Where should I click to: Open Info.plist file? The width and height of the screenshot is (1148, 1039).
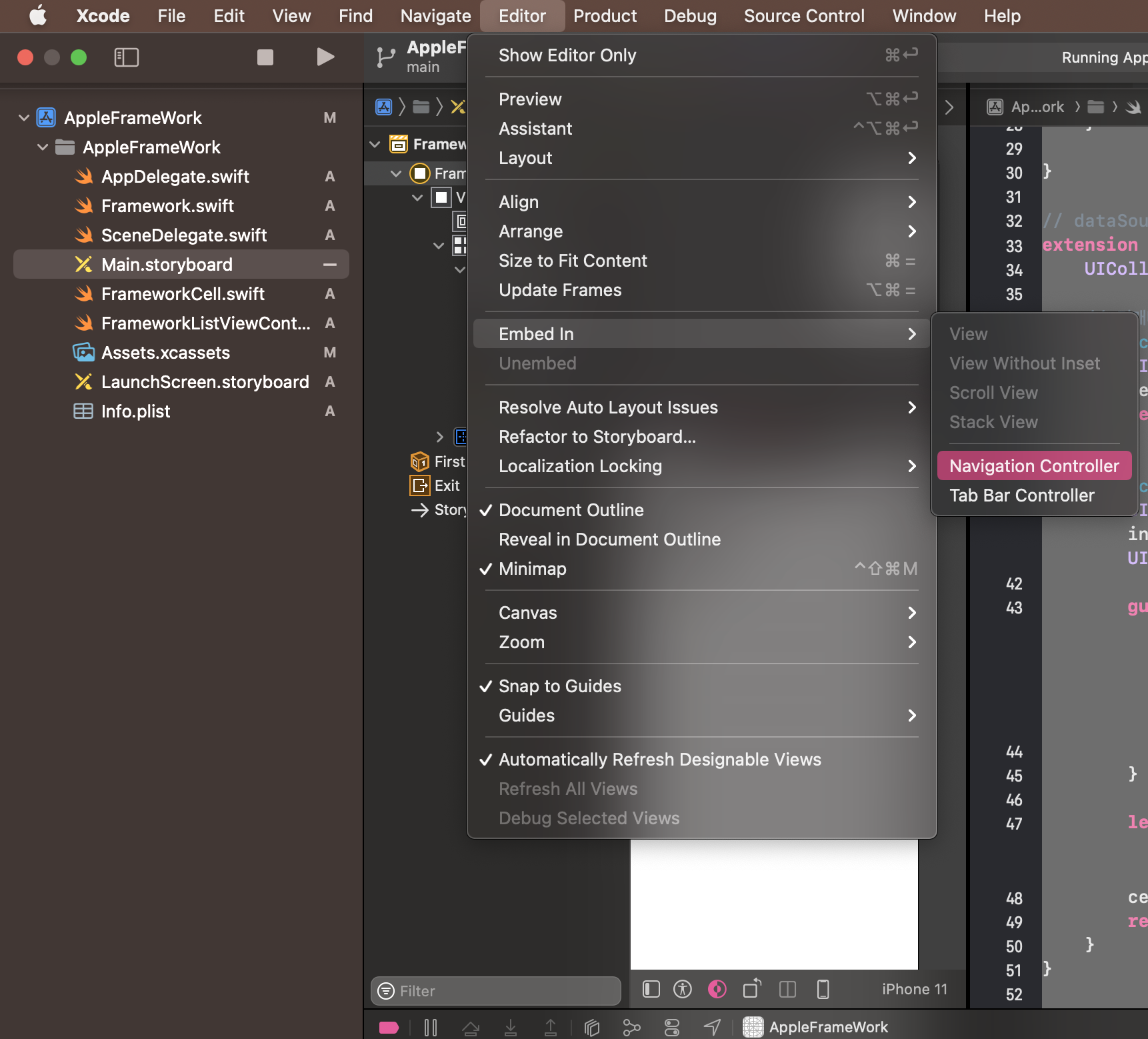click(x=135, y=411)
